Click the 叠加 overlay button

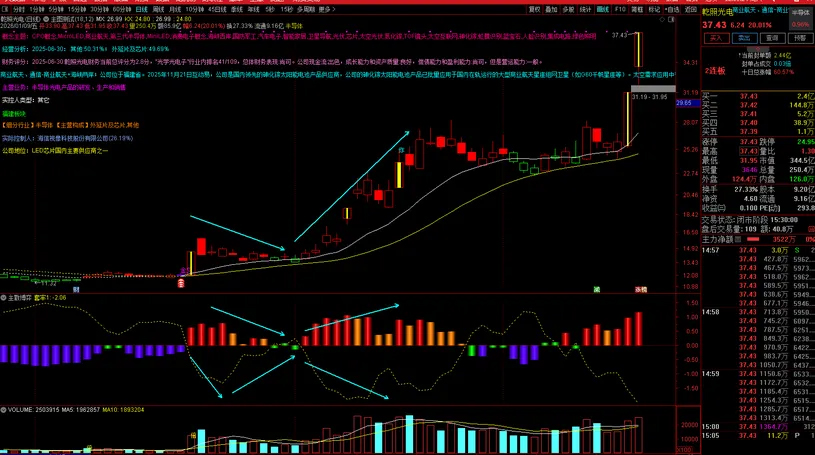point(551,9)
